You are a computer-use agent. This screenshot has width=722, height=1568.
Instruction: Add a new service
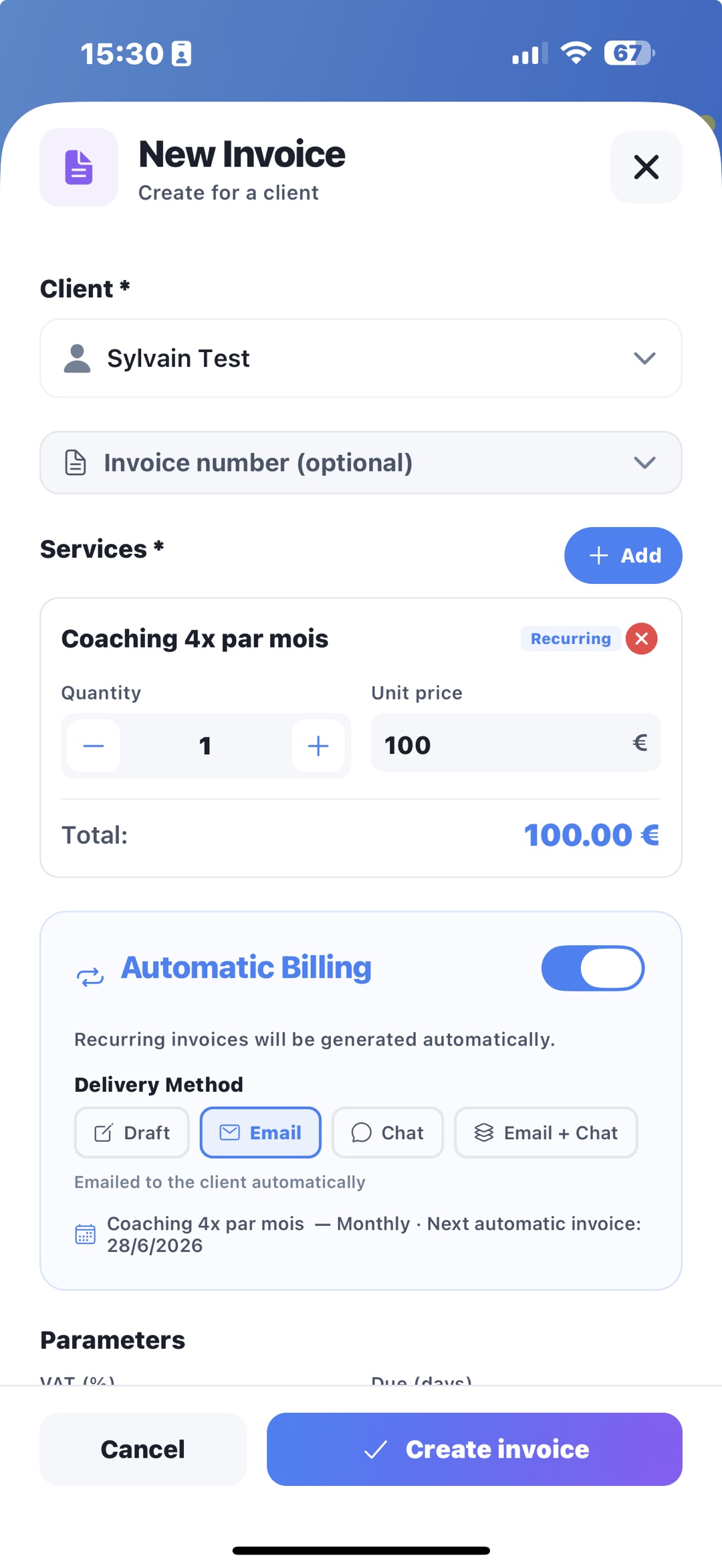click(x=623, y=555)
